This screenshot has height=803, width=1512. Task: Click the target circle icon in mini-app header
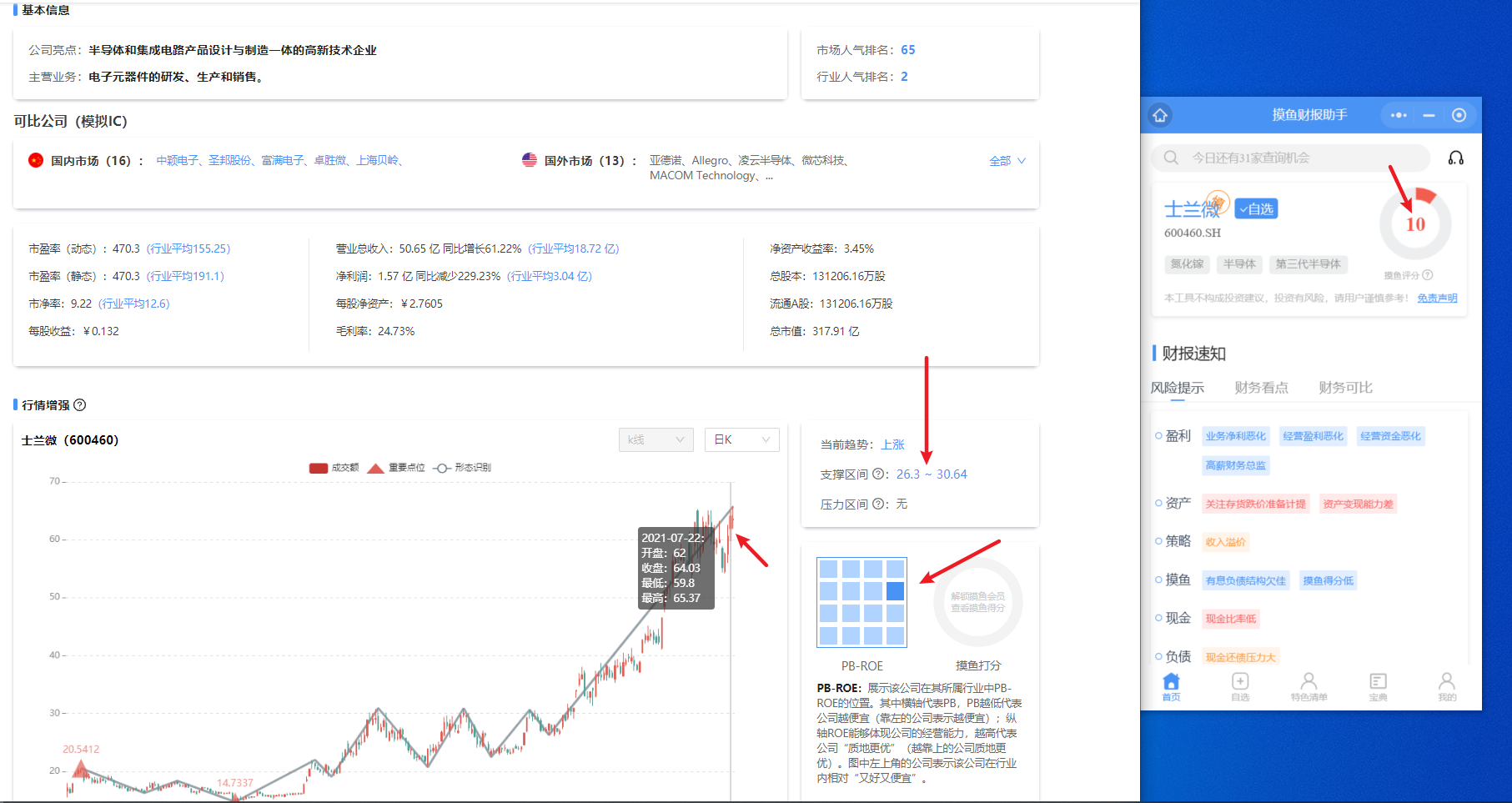1459,115
